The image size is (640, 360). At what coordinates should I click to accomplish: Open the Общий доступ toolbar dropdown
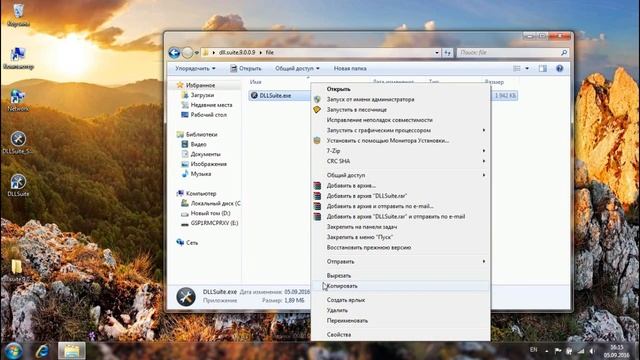coord(297,69)
